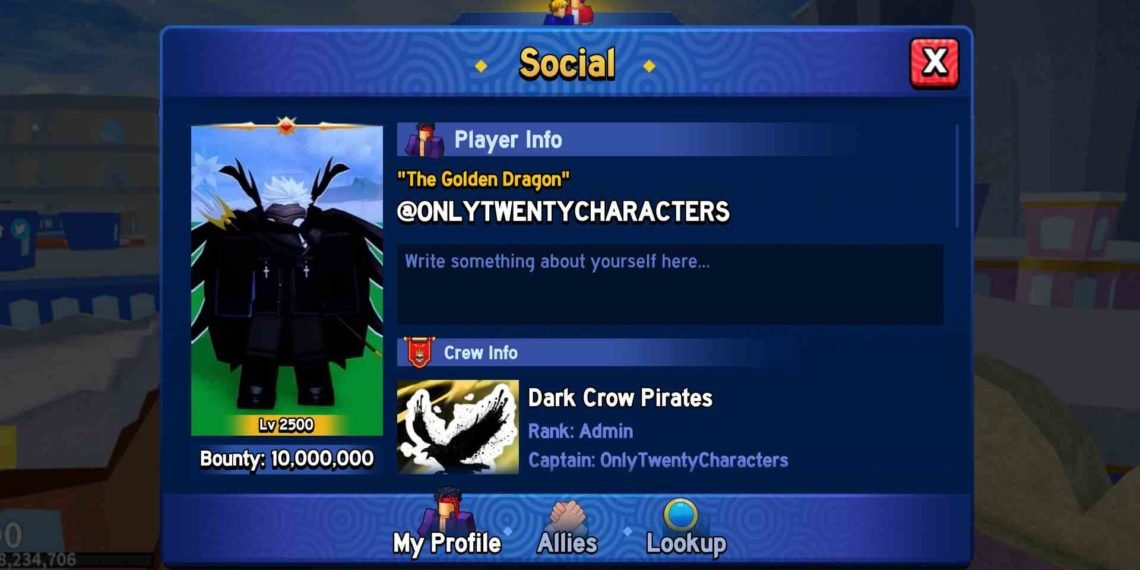Click the Player Info avatar icon
Image resolution: width=1140 pixels, height=570 pixels.
coord(425,140)
